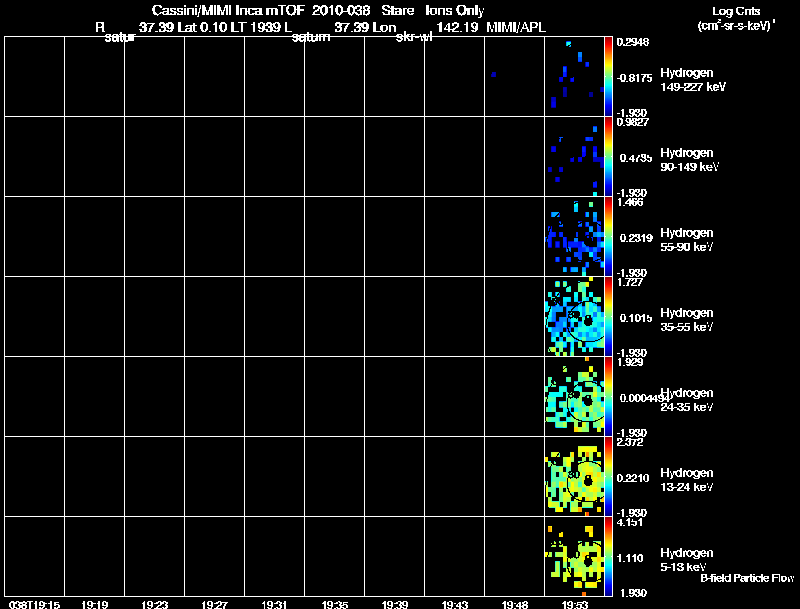
Task: Click the Hydrogen 55-90 keV text label
Action: point(687,240)
